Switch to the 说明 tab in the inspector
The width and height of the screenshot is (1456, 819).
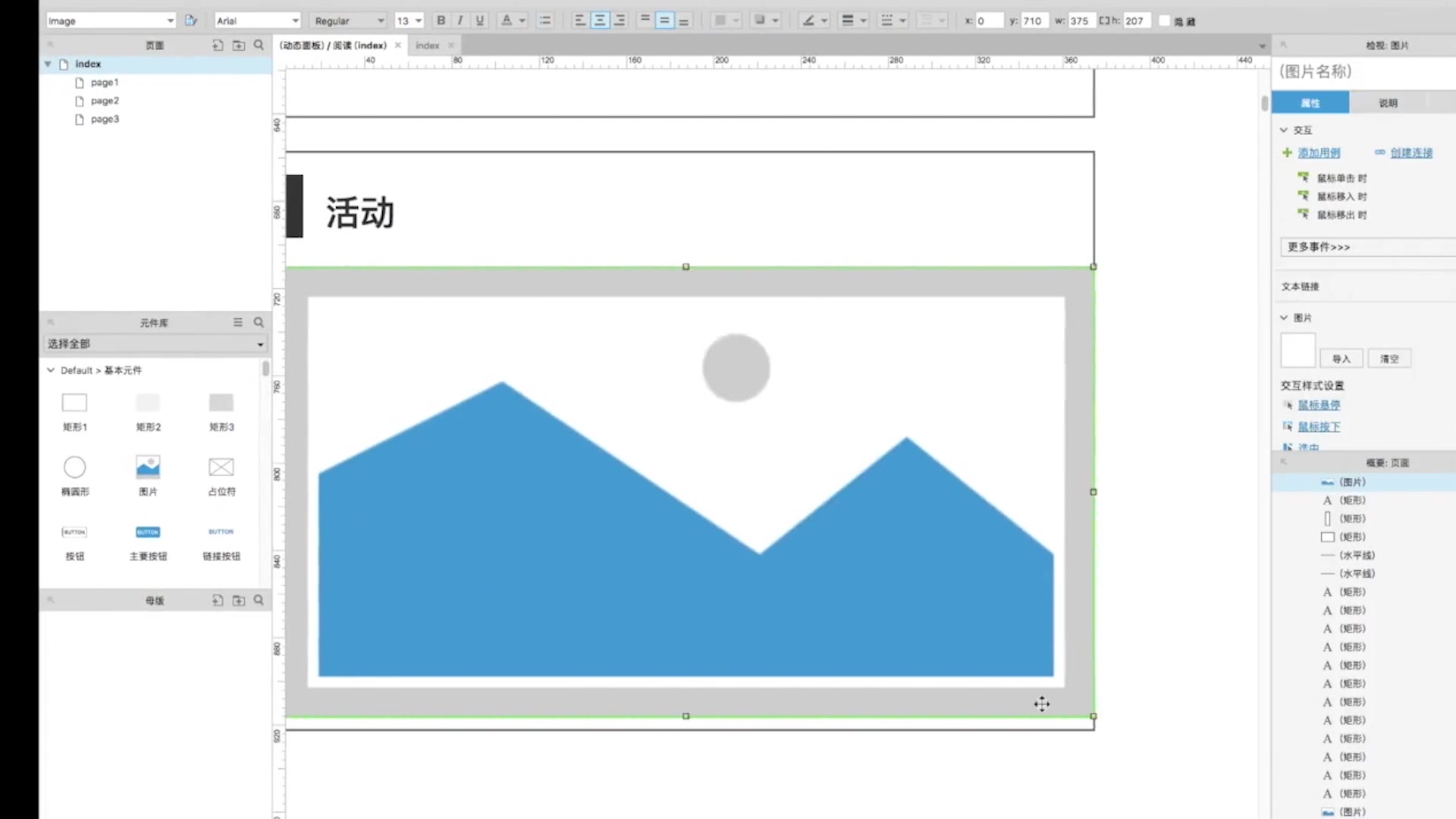point(1389,102)
